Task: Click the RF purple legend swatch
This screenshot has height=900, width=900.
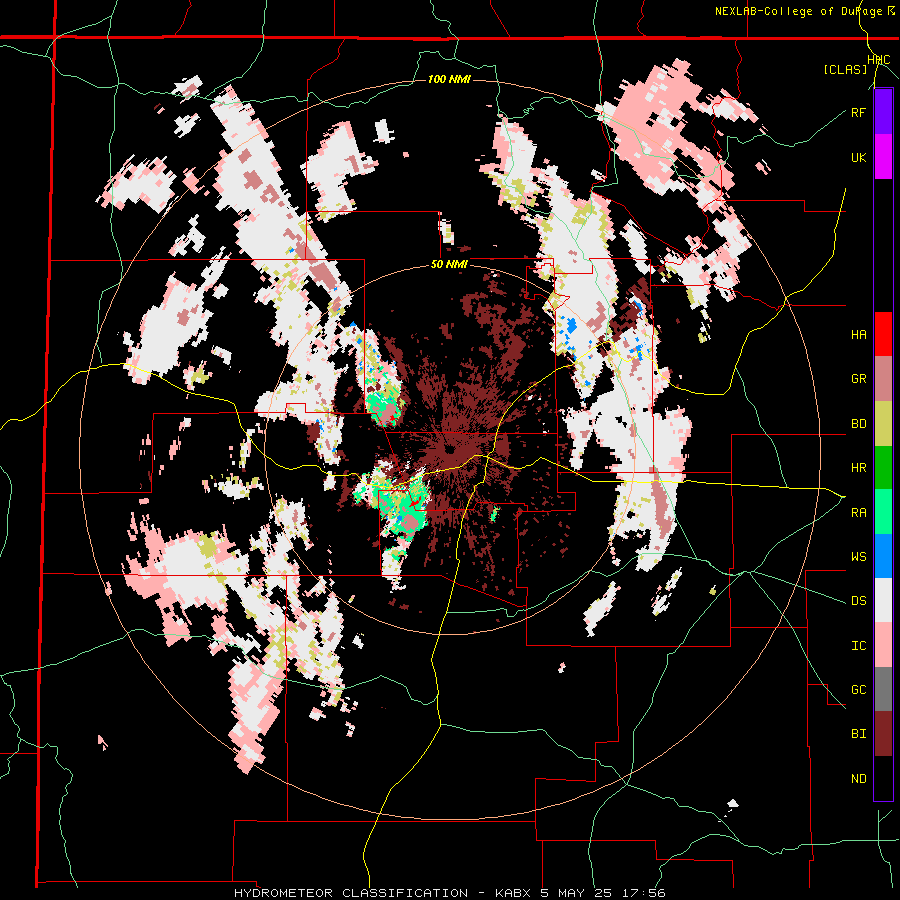Action: [883, 112]
